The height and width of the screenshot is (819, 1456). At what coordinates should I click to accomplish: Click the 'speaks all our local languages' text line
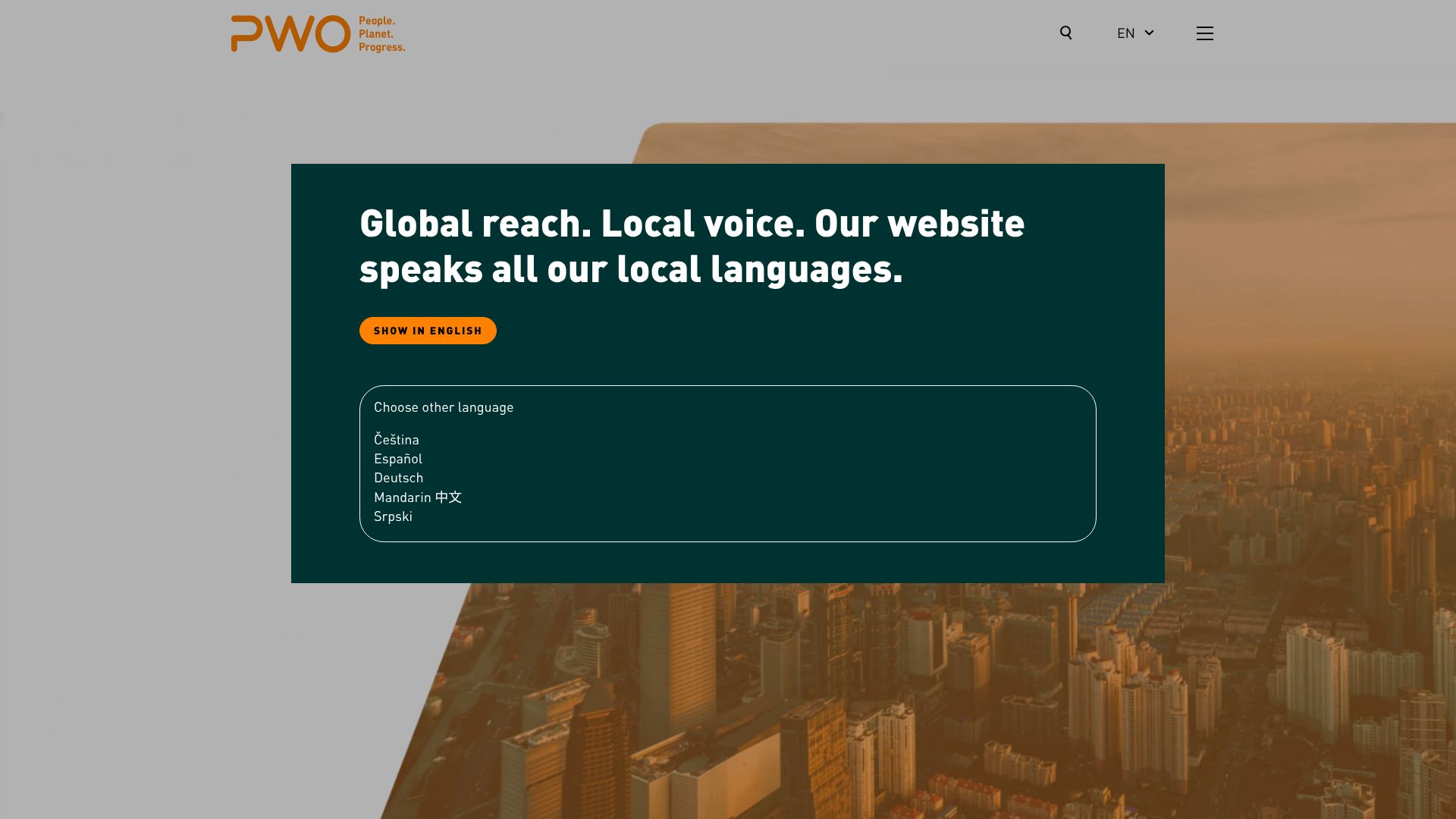pos(631,269)
